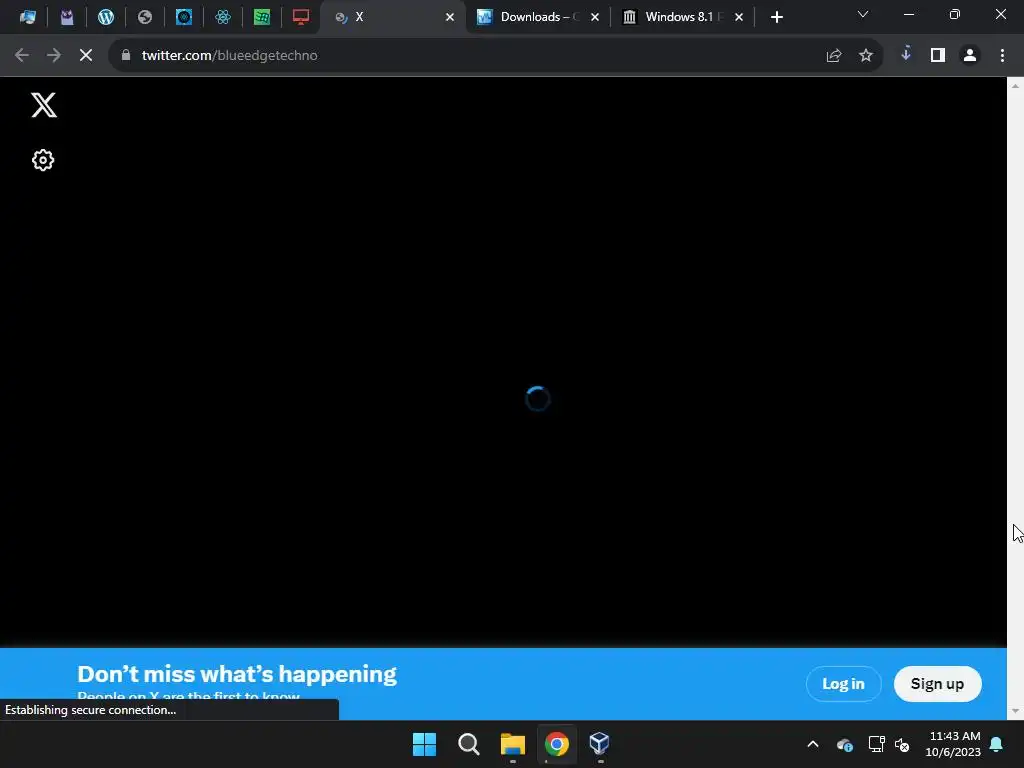Open the Windows Start menu
The image size is (1024, 768).
[x=424, y=744]
